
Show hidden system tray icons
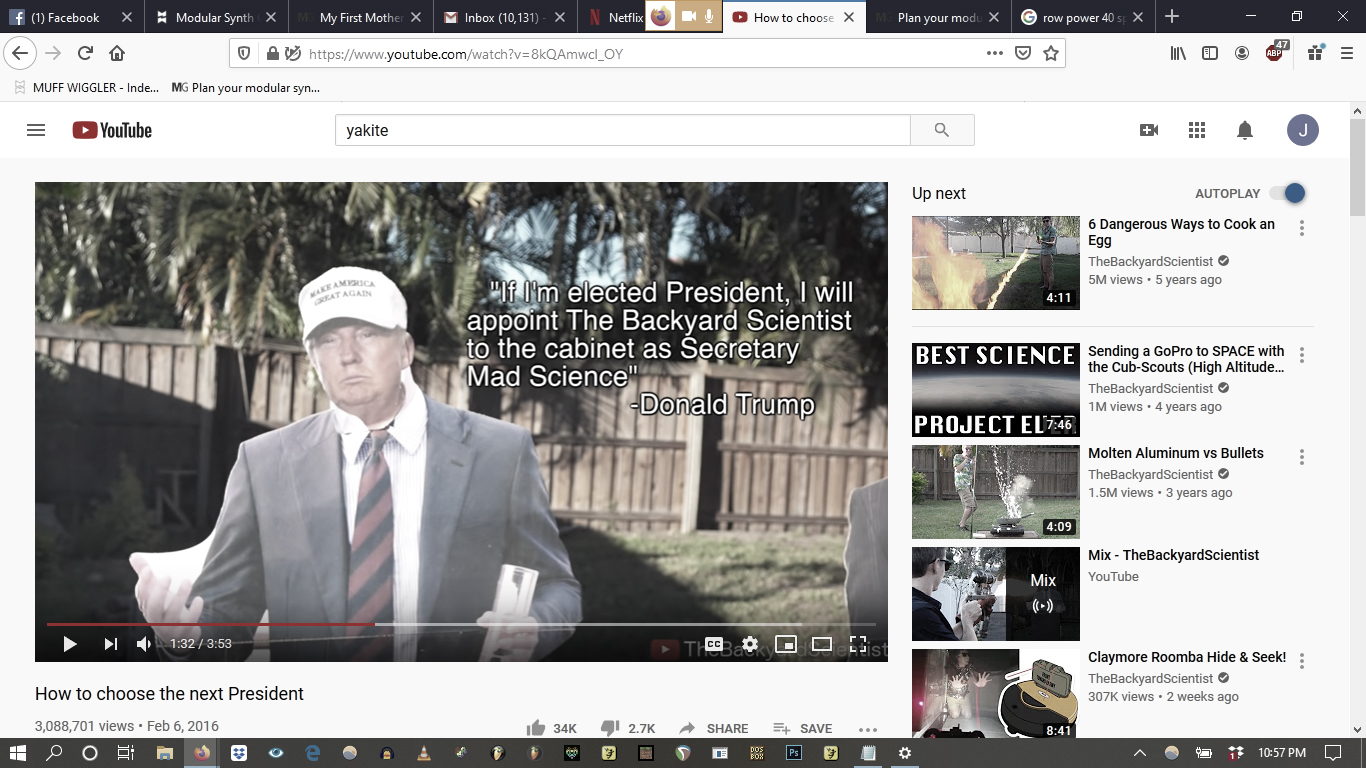pyautogui.click(x=1139, y=753)
